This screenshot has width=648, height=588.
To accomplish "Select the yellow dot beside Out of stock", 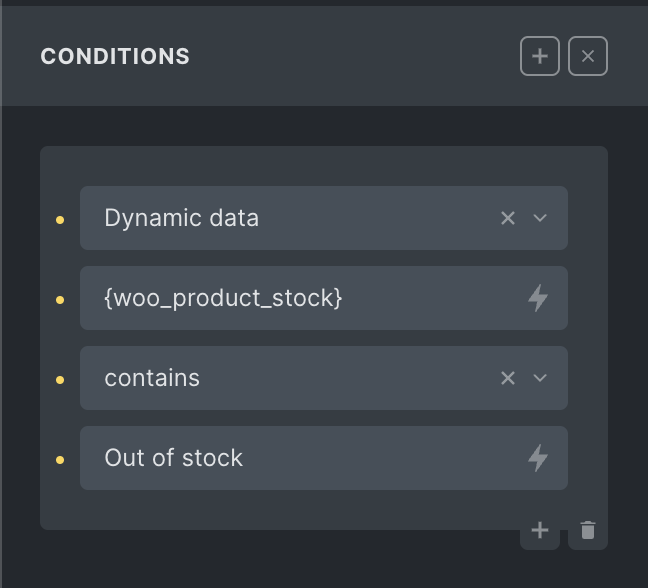I will pos(60,460).
